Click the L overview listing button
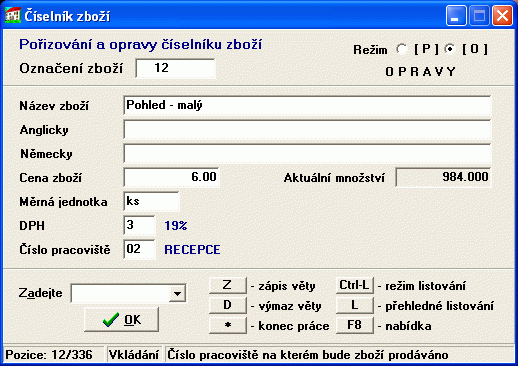 (x=355, y=305)
